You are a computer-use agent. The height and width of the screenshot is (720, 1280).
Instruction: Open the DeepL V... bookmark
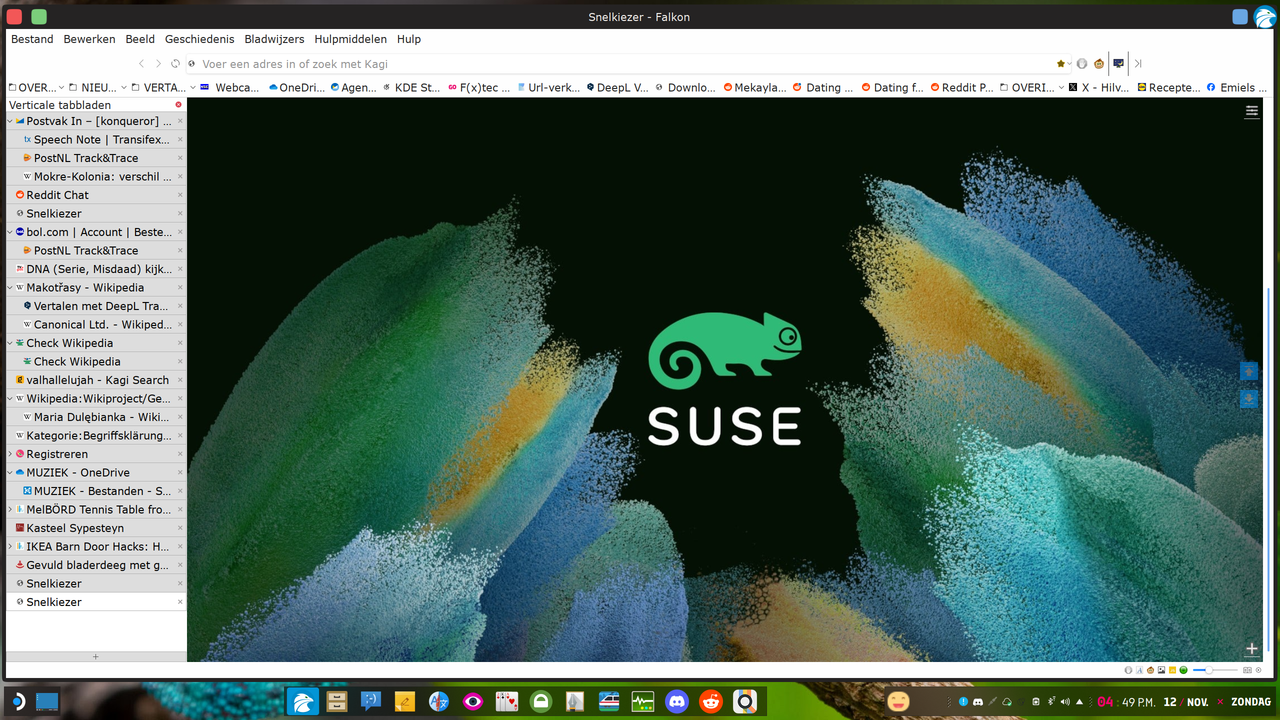[x=618, y=88]
